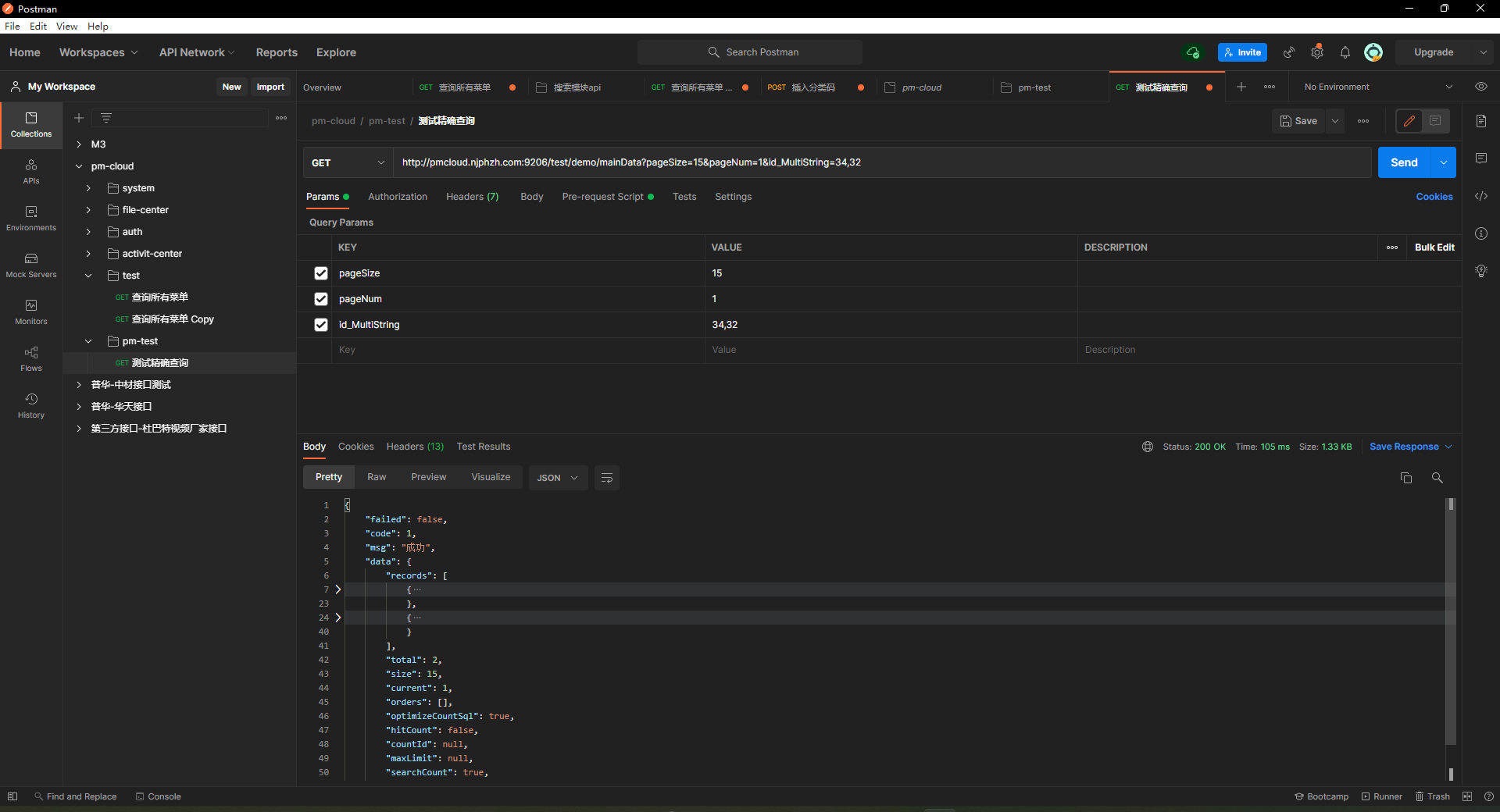Open the History sidebar panel
Viewport: 1500px width, 812px height.
31,405
